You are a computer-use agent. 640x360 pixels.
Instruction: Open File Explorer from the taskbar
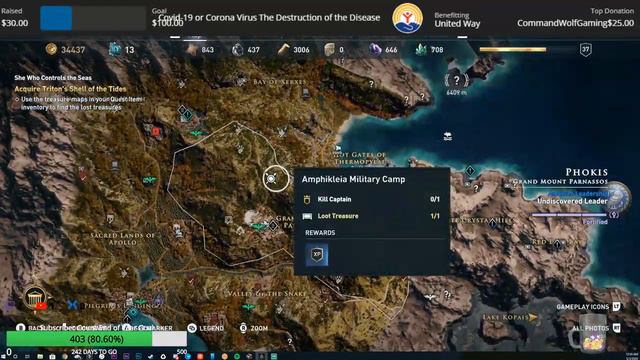point(40,356)
